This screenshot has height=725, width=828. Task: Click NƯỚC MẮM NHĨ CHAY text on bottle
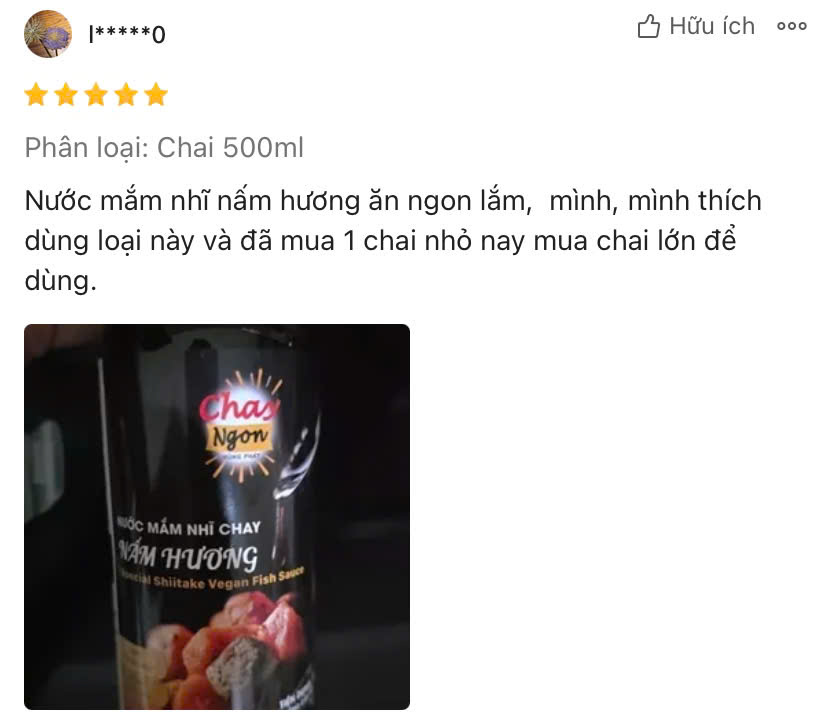(189, 527)
